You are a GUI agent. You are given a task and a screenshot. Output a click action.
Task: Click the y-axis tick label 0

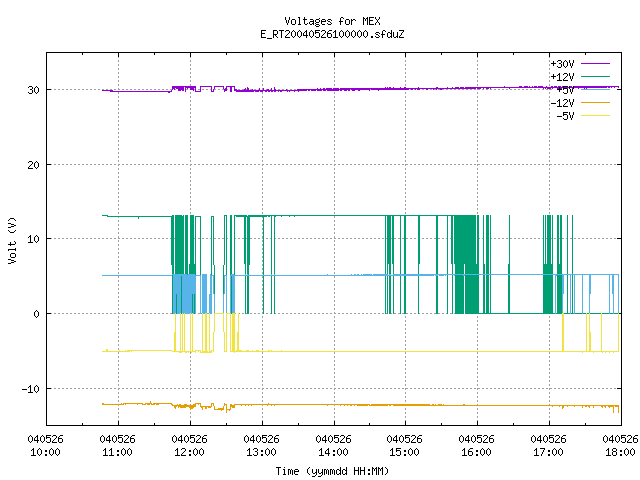pyautogui.click(x=36, y=314)
